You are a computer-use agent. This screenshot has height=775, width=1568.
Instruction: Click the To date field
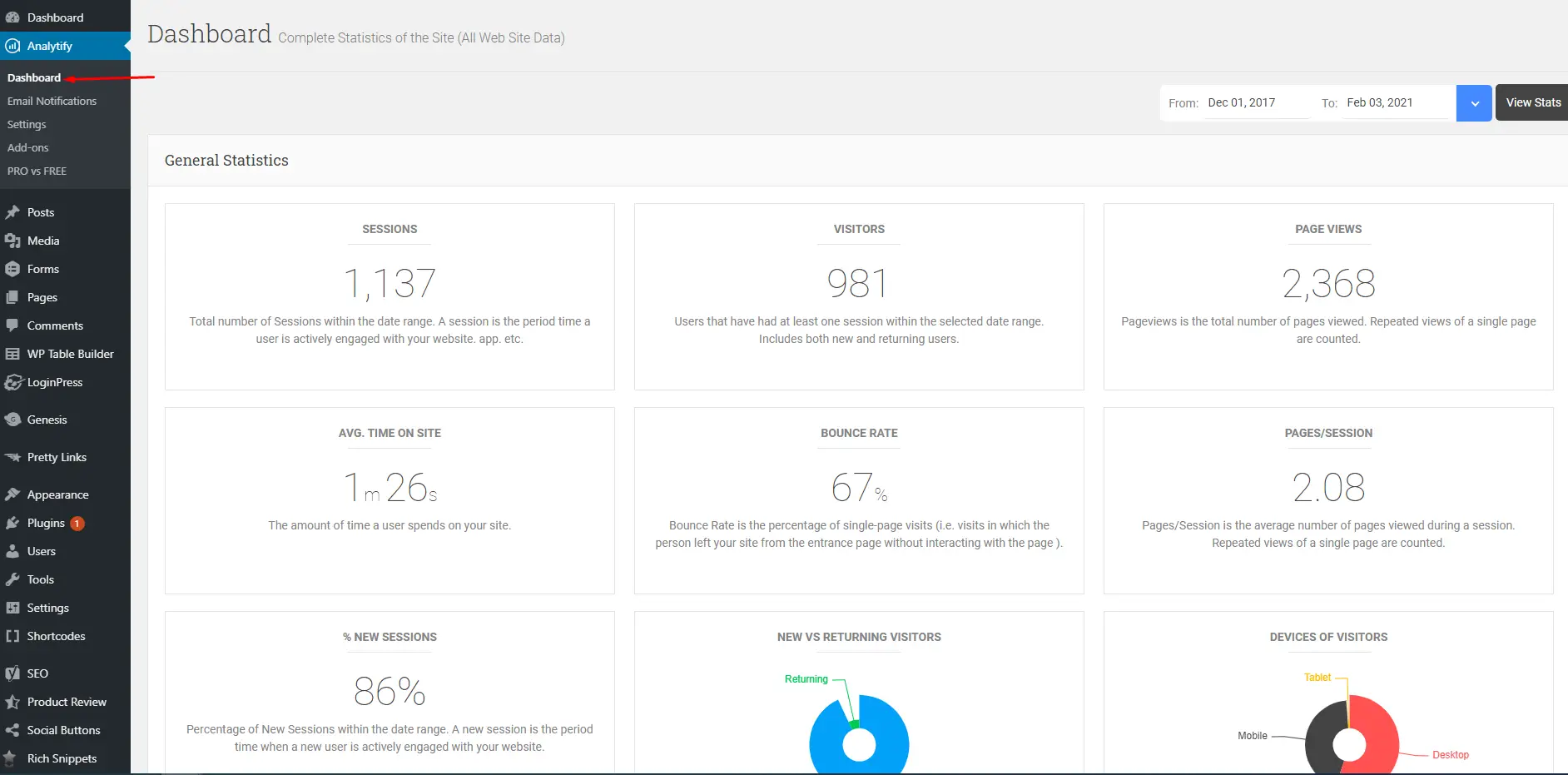point(1395,102)
